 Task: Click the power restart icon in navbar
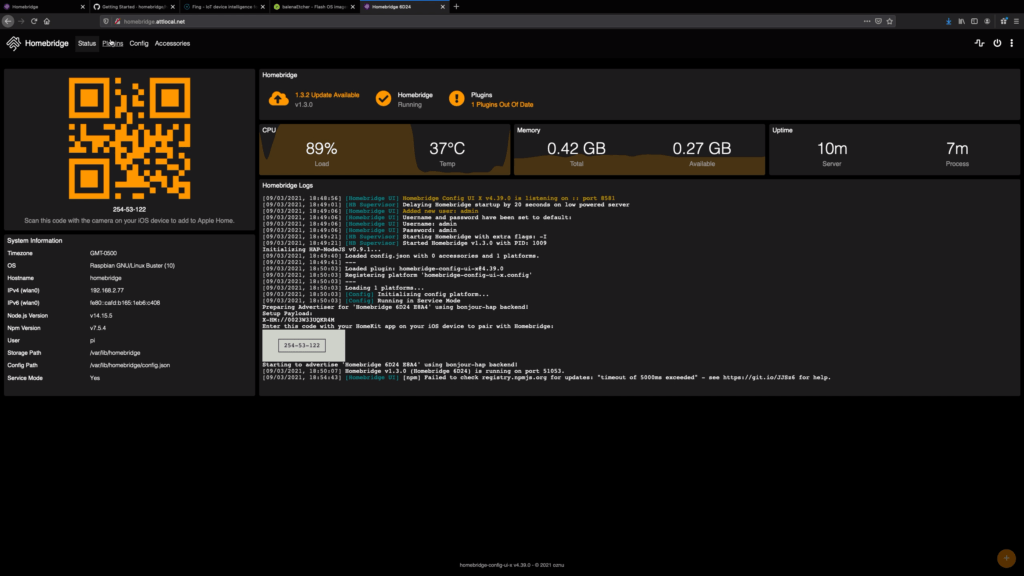pyautogui.click(x=997, y=43)
